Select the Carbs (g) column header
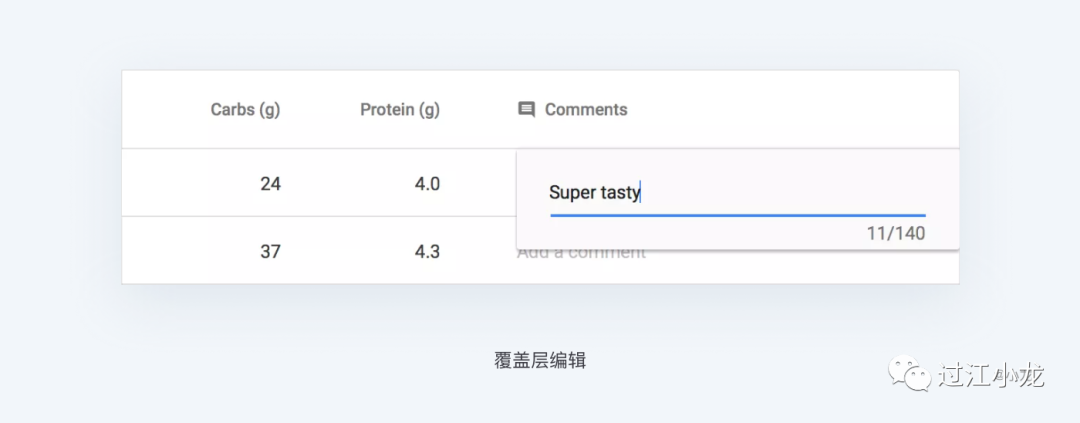This screenshot has height=423, width=1080. tap(245, 110)
